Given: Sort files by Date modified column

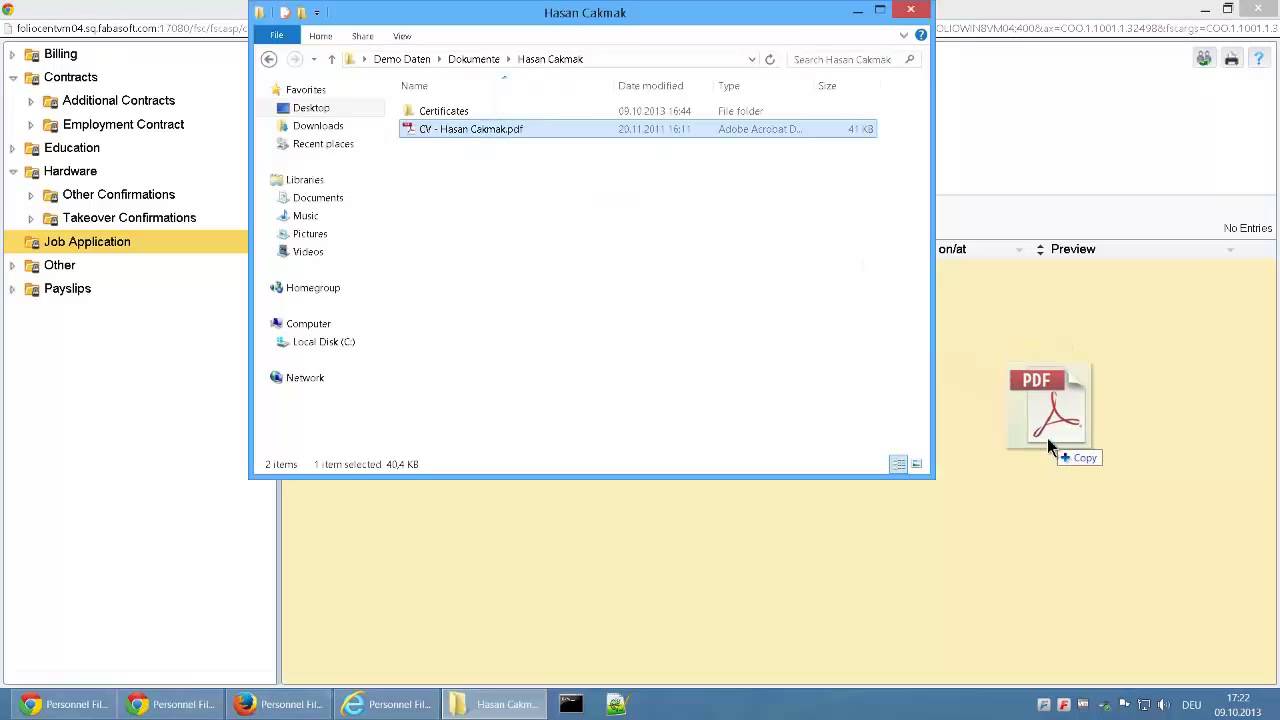Looking at the screenshot, I should (651, 86).
